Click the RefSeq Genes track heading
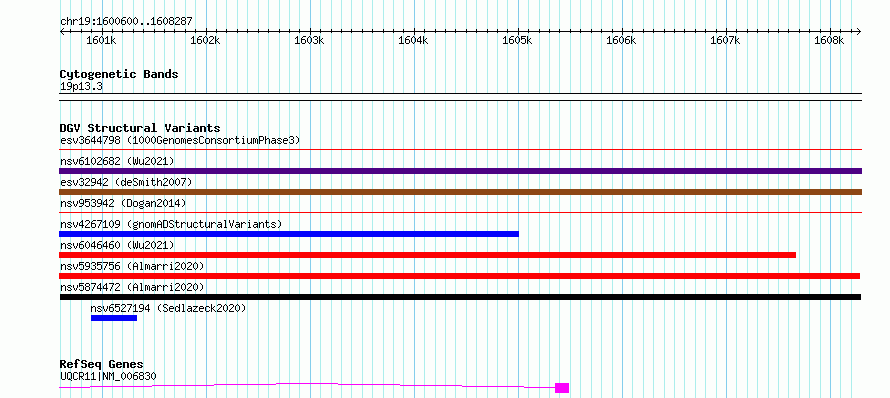This screenshot has width=890, height=398. [x=102, y=364]
